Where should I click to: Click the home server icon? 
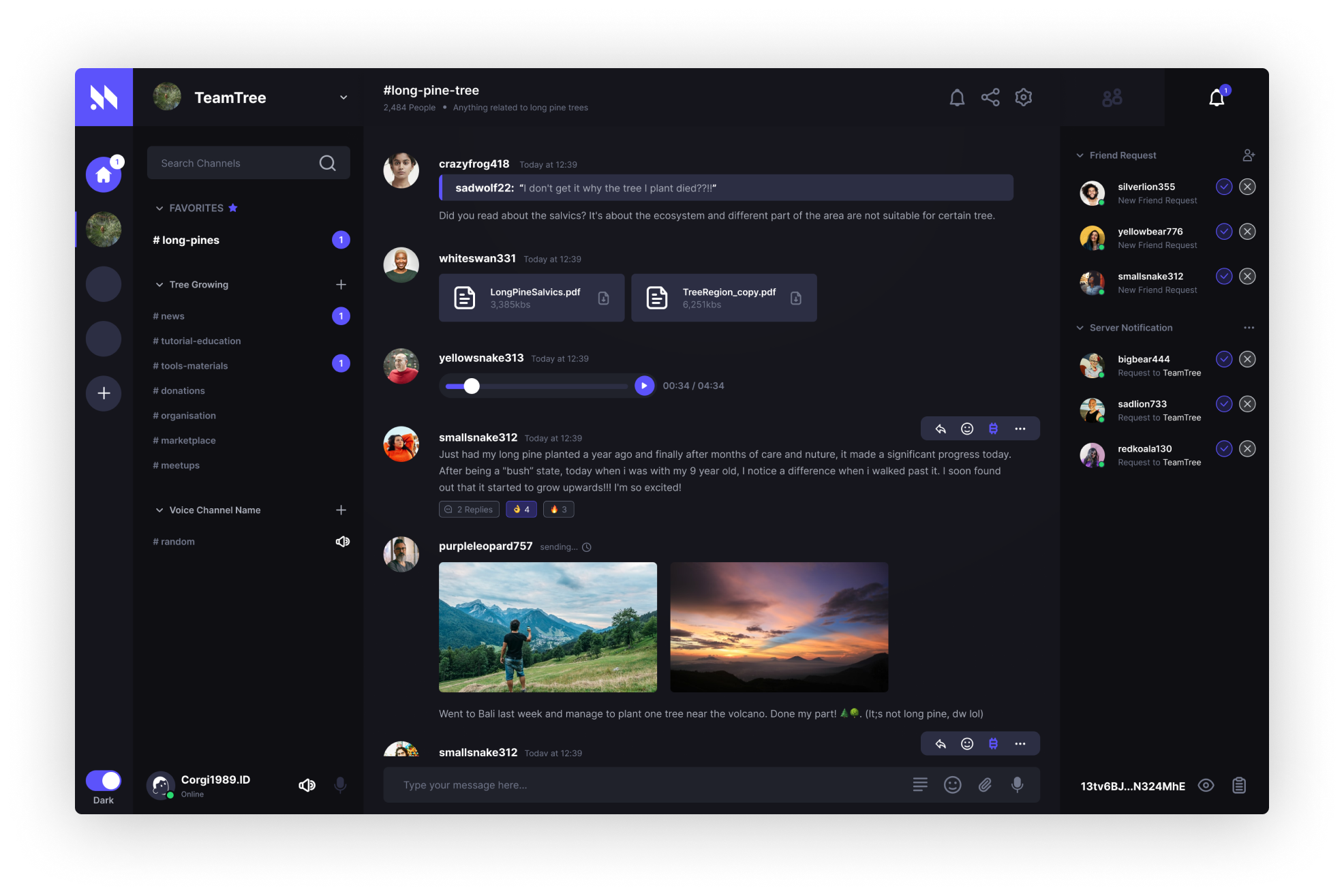pyautogui.click(x=104, y=175)
